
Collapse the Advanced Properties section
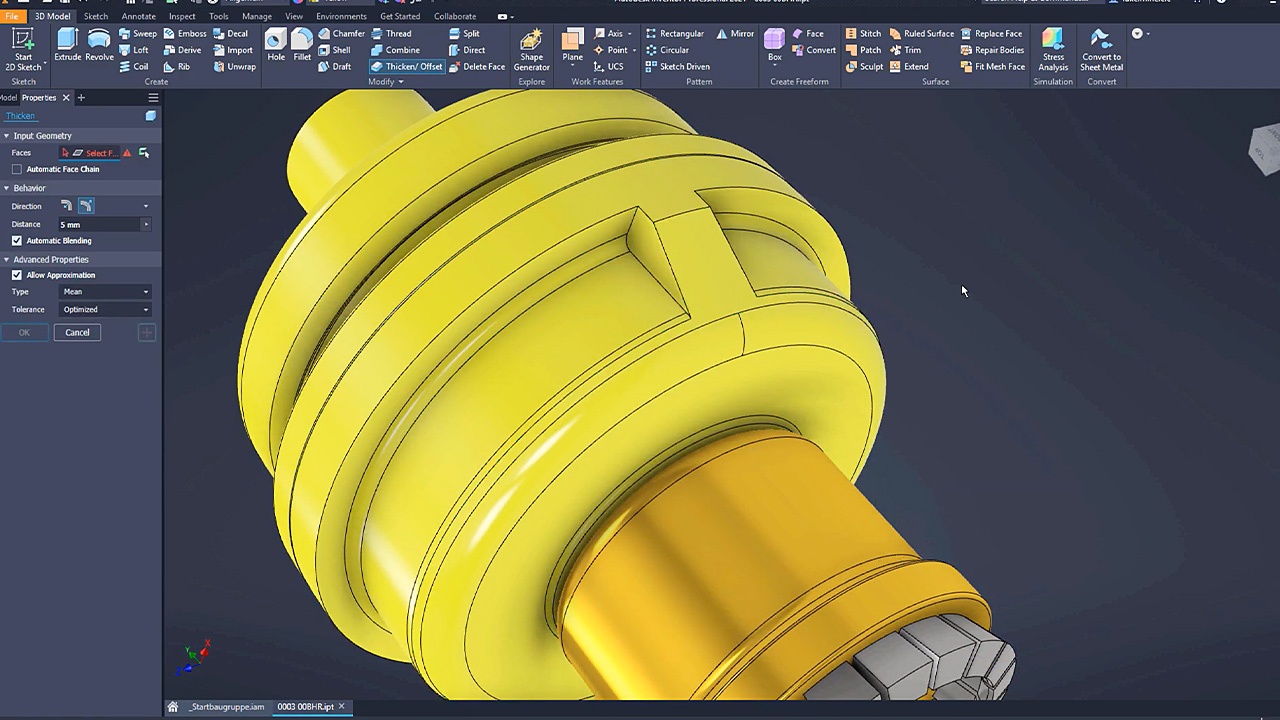tap(6, 259)
